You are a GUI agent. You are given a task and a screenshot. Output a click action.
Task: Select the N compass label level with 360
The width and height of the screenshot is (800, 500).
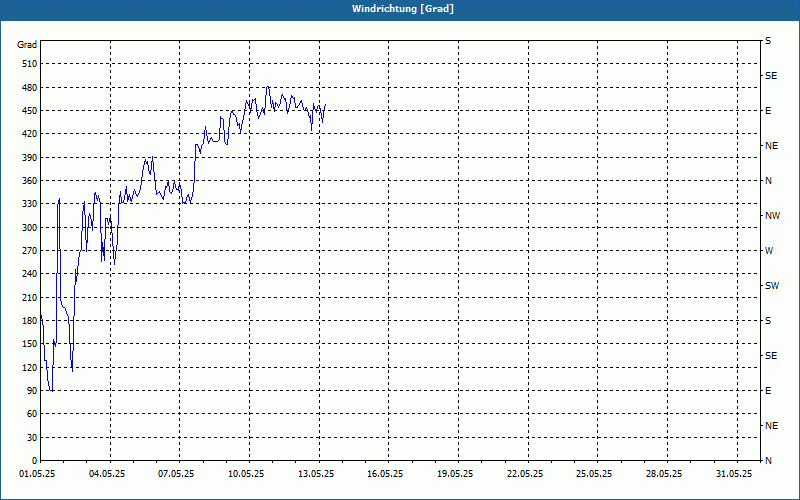pos(768,181)
